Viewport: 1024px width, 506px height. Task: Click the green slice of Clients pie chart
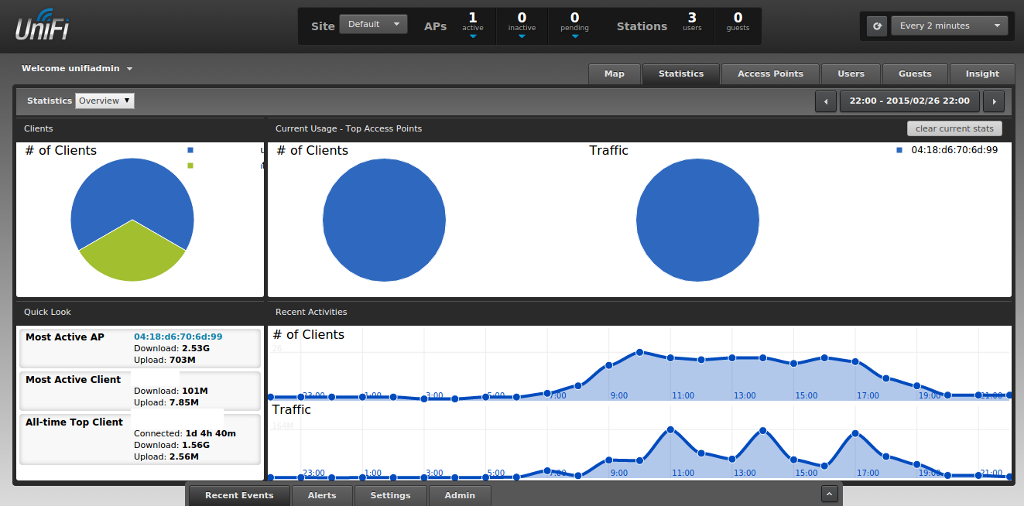click(x=133, y=255)
